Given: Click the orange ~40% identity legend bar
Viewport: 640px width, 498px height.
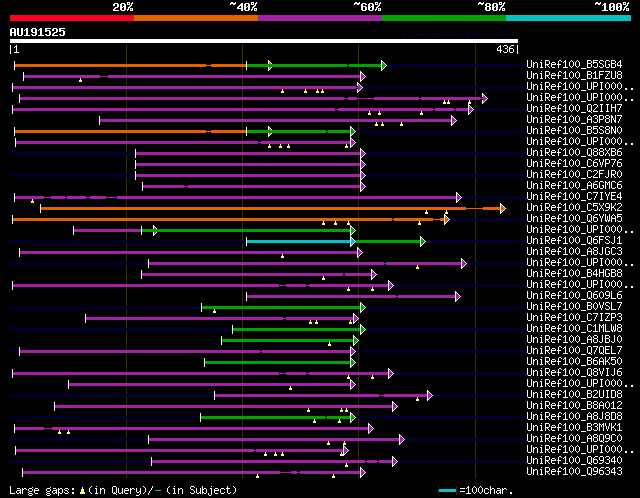Looking at the screenshot, I should pyautogui.click(x=196, y=18).
